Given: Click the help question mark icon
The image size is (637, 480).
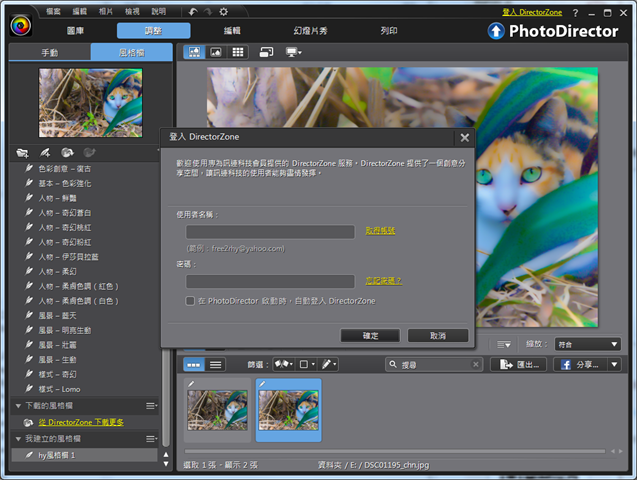Looking at the screenshot, I should click(x=575, y=13).
